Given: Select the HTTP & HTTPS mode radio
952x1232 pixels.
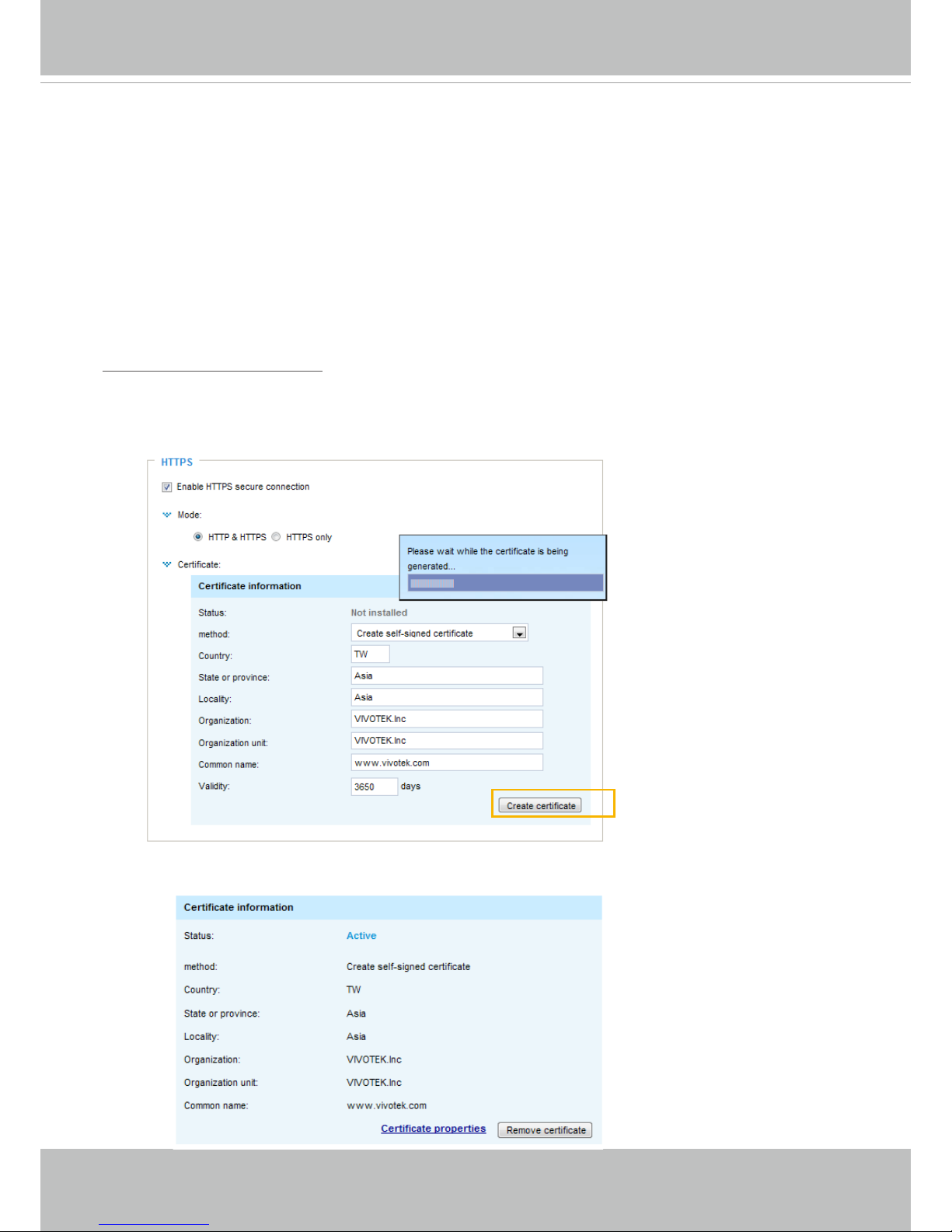Looking at the screenshot, I should [198, 537].
